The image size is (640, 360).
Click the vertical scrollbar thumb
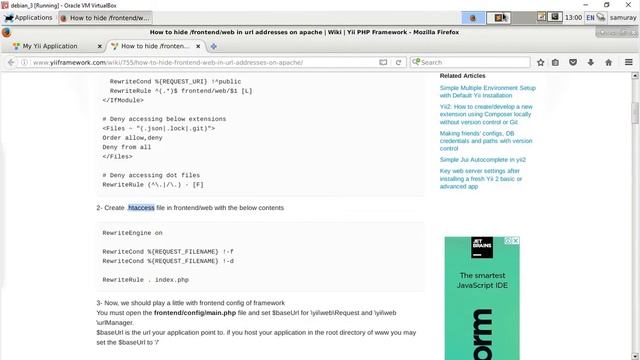(x=635, y=113)
